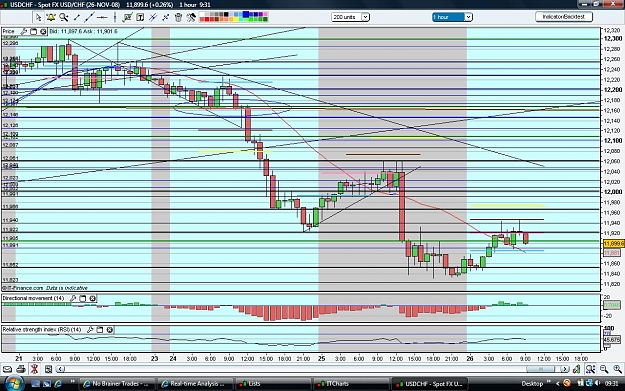Open the bell alert tool
Viewport: 625px width, 391px height.
point(51,17)
